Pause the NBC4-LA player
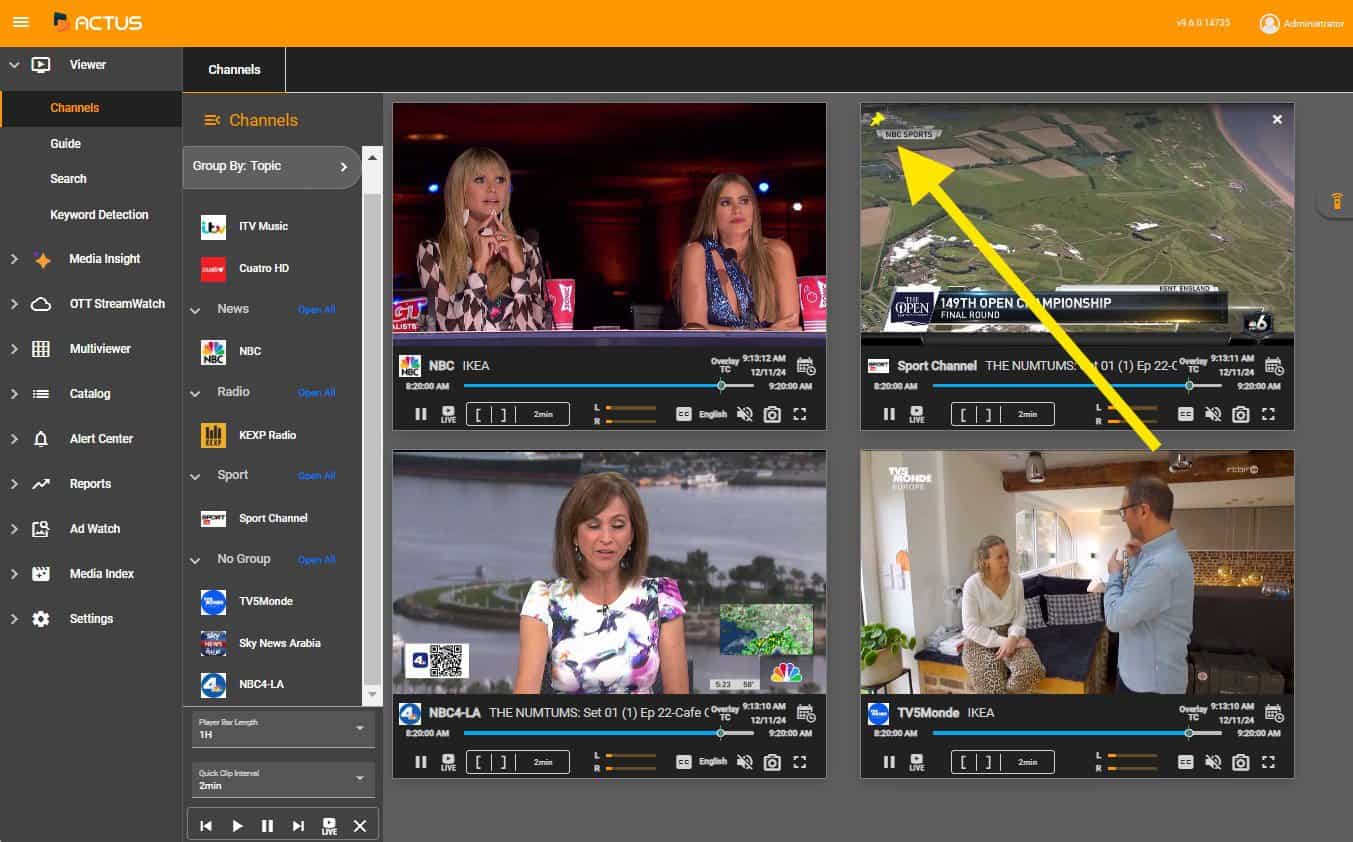The image size is (1353, 842). [421, 762]
